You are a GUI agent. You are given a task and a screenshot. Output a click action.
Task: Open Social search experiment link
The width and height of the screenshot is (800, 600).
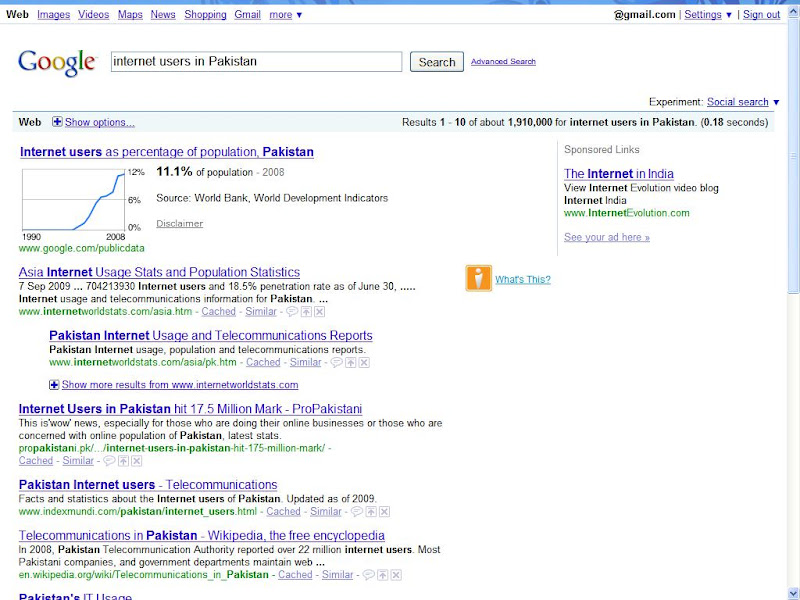point(737,102)
